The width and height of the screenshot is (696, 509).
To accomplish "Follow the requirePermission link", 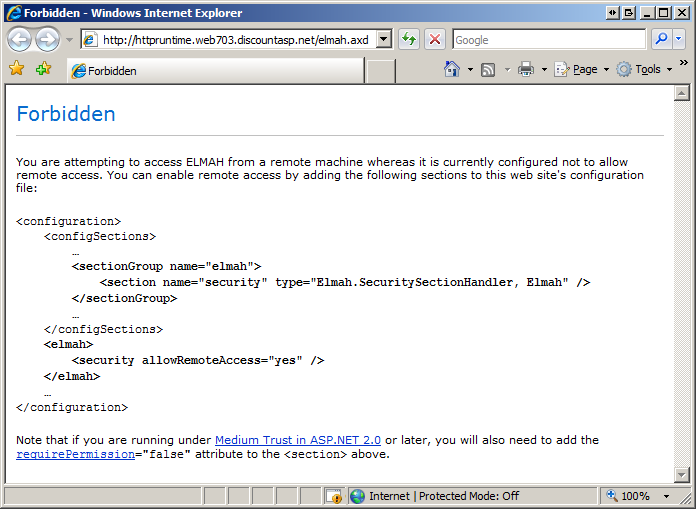I will pyautogui.click(x=75, y=454).
